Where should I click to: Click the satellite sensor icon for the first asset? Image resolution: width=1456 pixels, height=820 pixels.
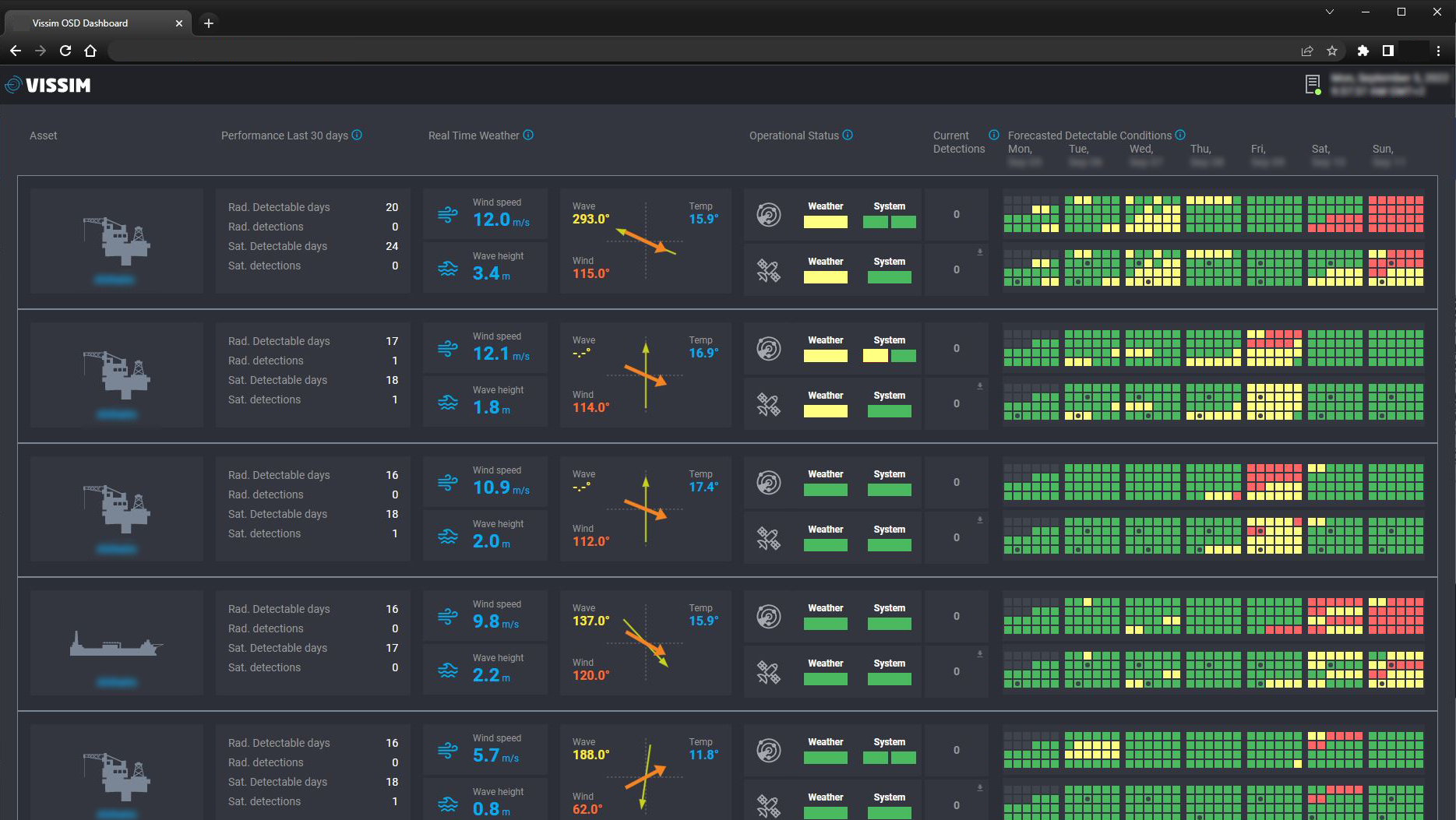pyautogui.click(x=768, y=269)
